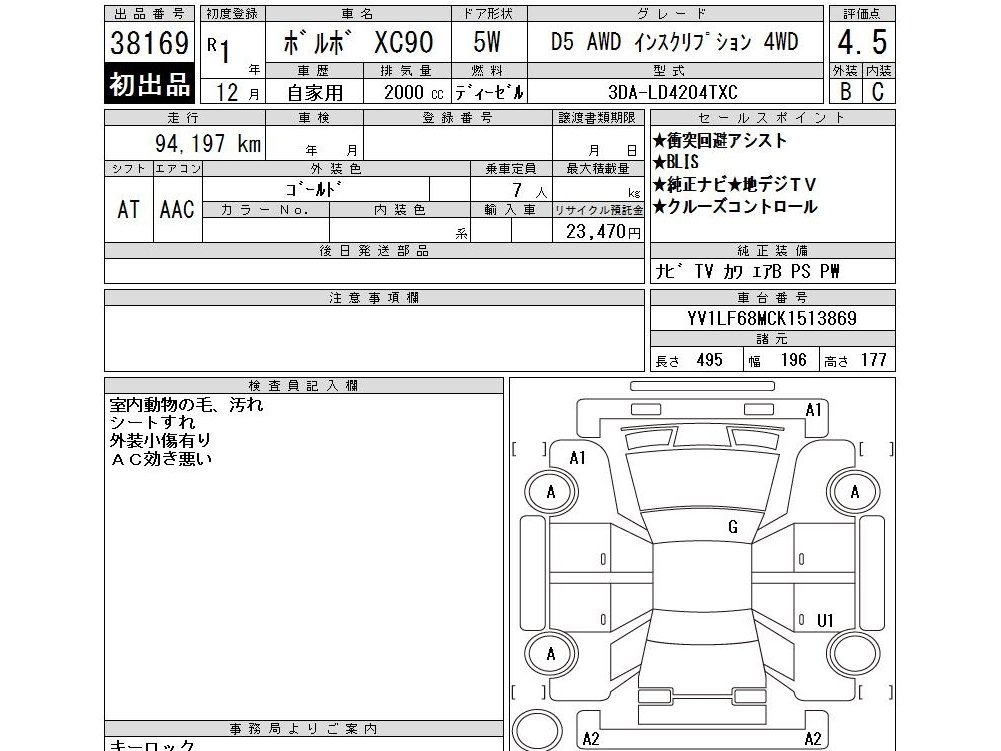Click air conditioner value AAC
This screenshot has height=751, width=1001.
pos(177,209)
